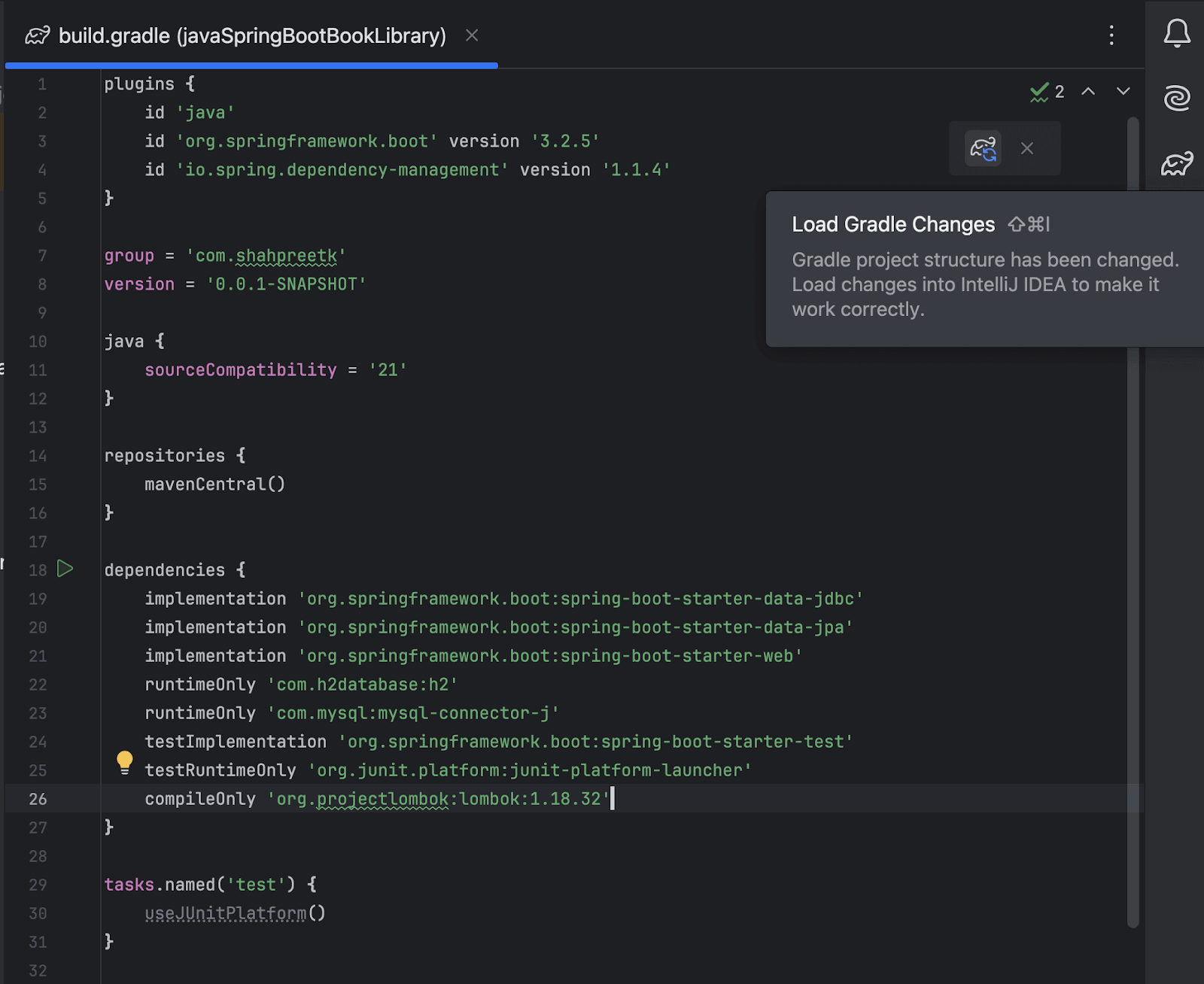Click the '0.0.1-SNAPSHOT' version string
Image resolution: width=1204 pixels, height=984 pixels.
286,284
